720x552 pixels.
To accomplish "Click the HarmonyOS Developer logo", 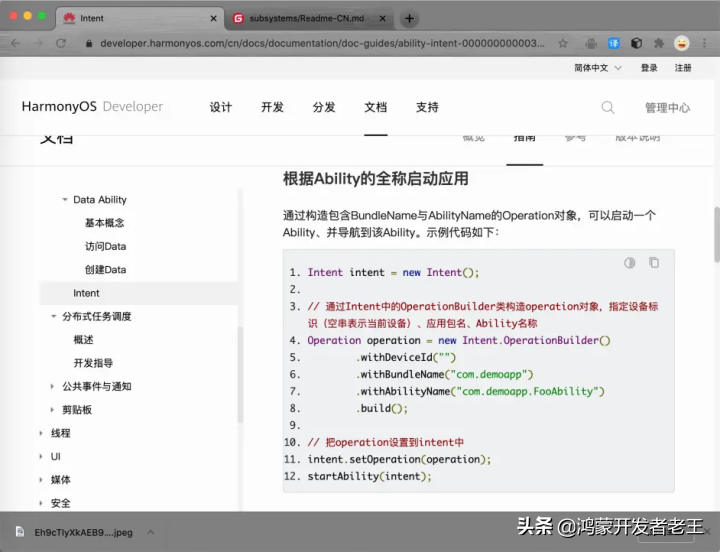I will pos(92,107).
